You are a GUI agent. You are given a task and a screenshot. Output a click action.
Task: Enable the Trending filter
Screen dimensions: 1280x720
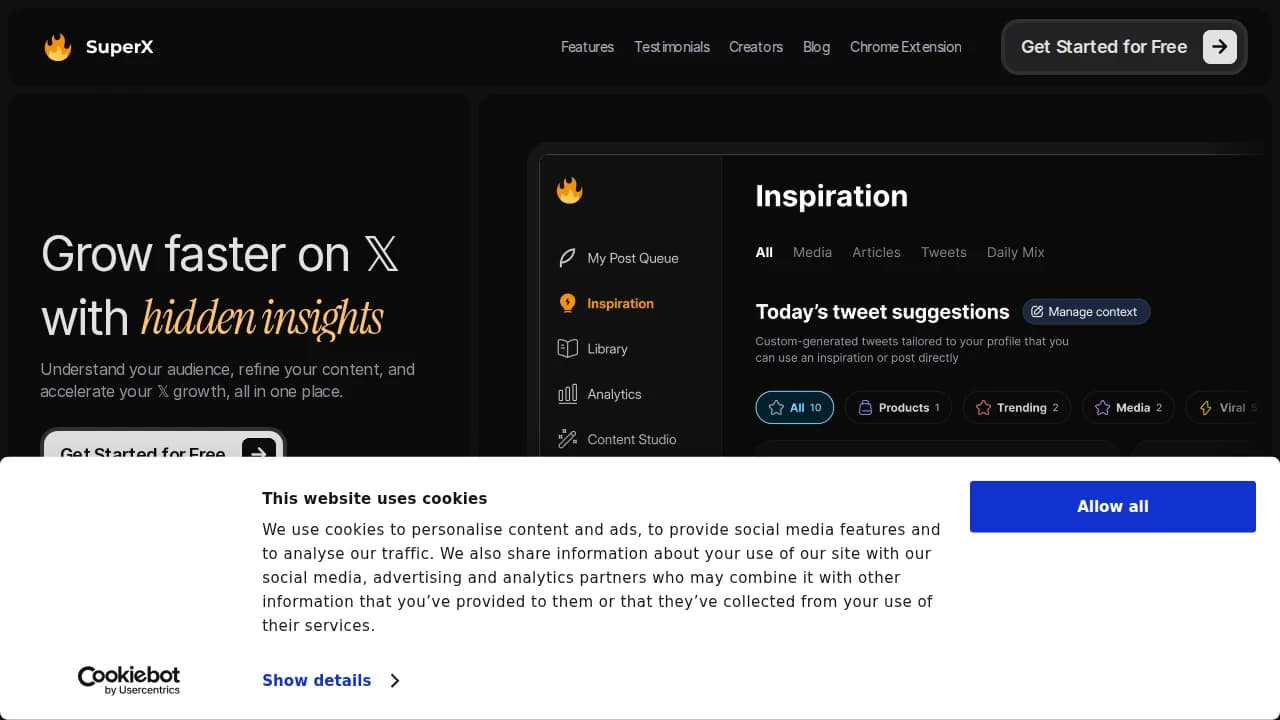coord(1016,407)
